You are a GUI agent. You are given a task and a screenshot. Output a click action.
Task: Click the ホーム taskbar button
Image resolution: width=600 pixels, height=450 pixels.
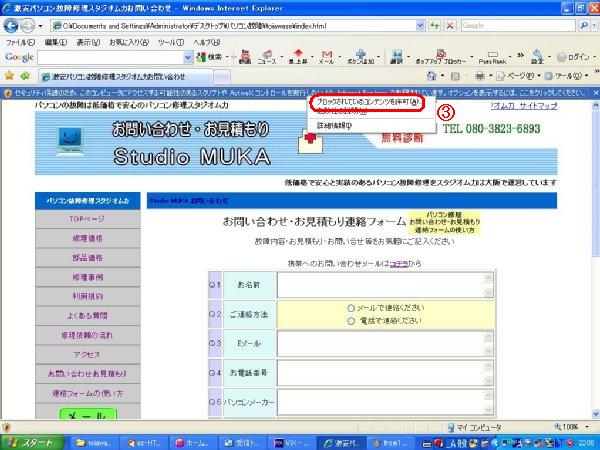pos(192,443)
